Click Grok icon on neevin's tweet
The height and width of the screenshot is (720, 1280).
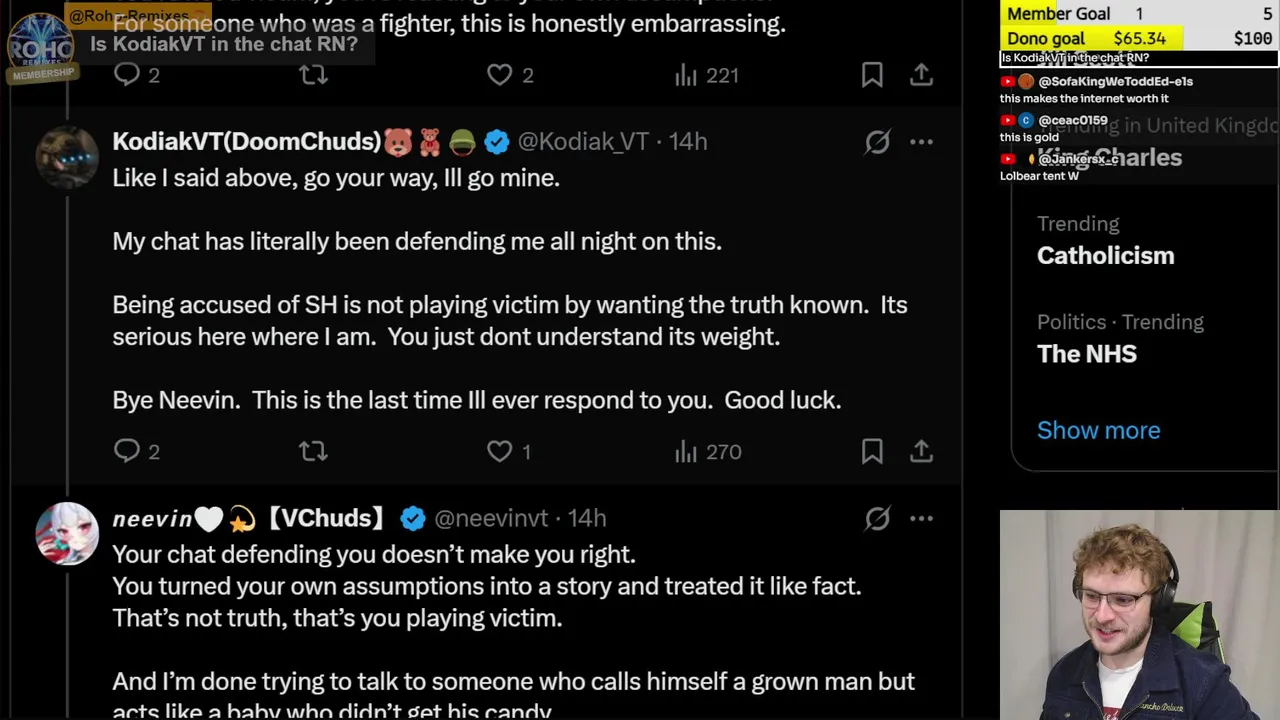pyautogui.click(x=877, y=518)
